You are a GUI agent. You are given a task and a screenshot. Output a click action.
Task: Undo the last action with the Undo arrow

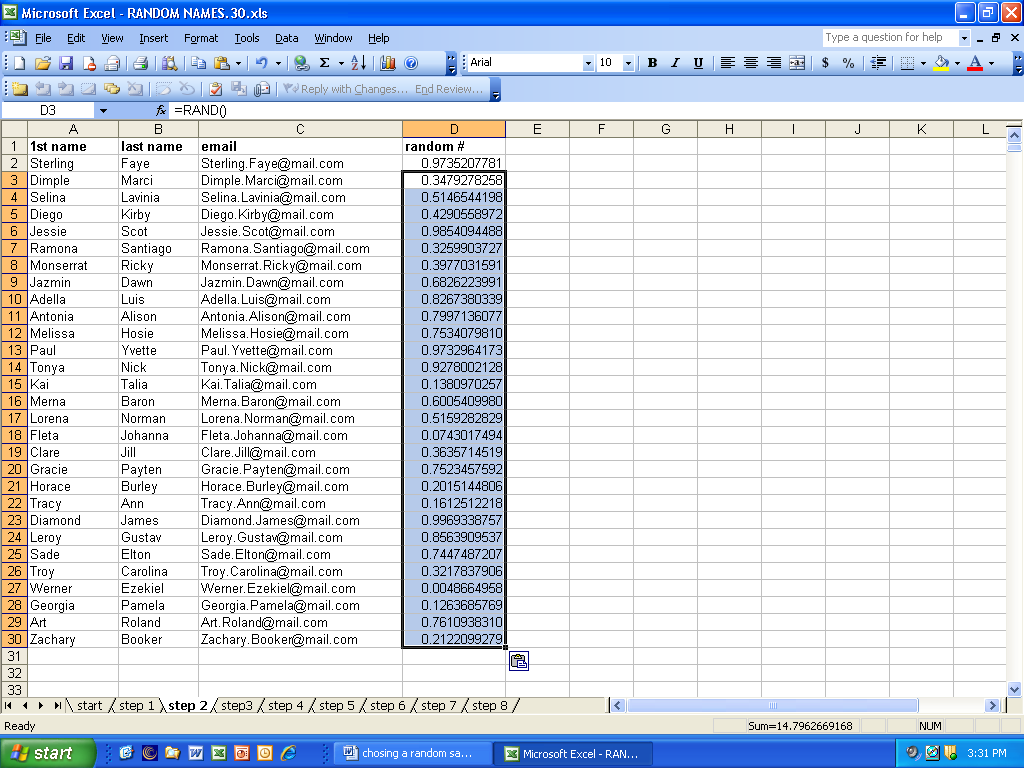[x=262, y=63]
